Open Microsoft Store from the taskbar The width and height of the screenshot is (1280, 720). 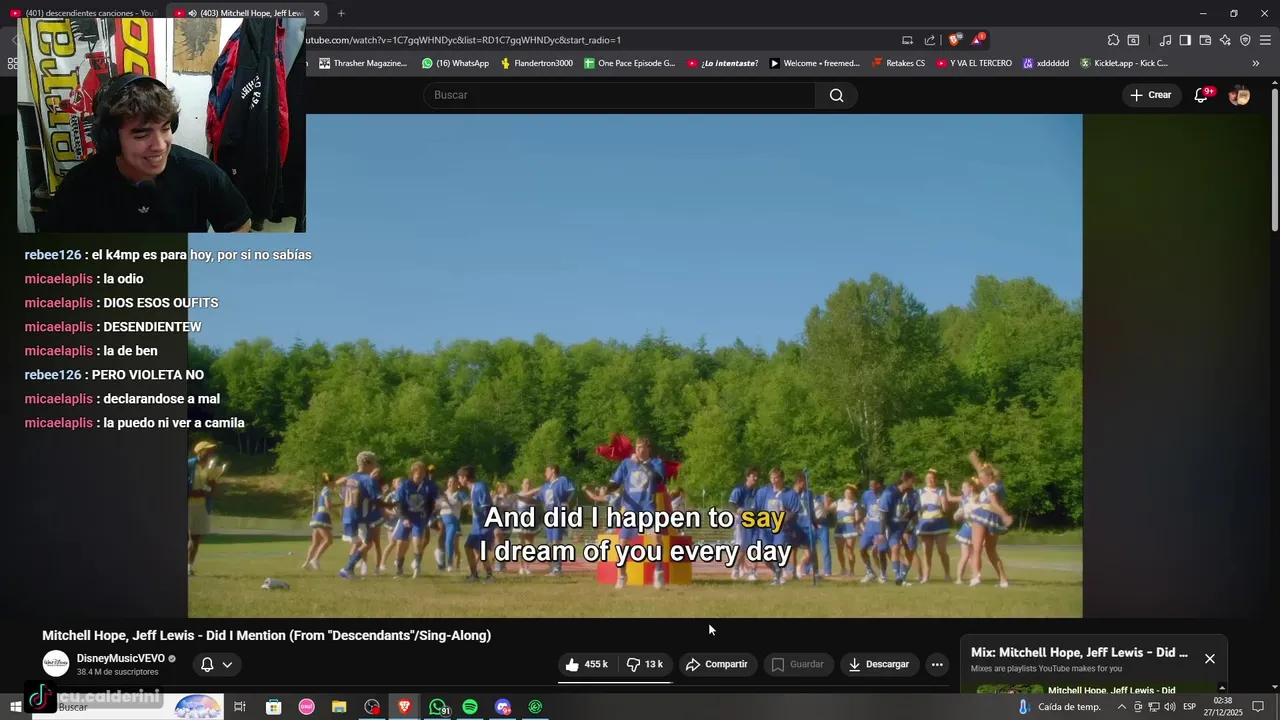click(273, 707)
